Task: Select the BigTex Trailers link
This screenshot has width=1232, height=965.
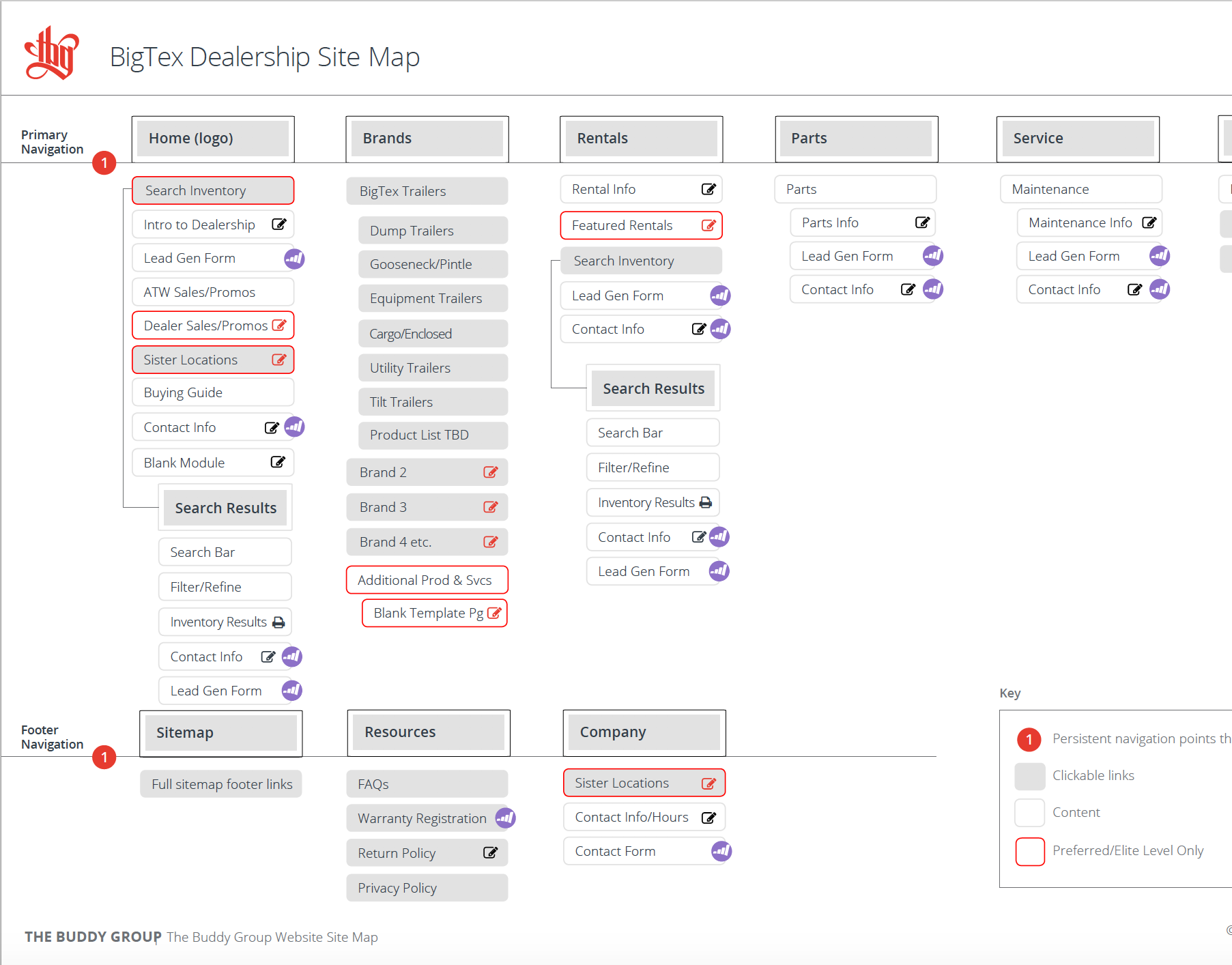Action: [x=427, y=191]
